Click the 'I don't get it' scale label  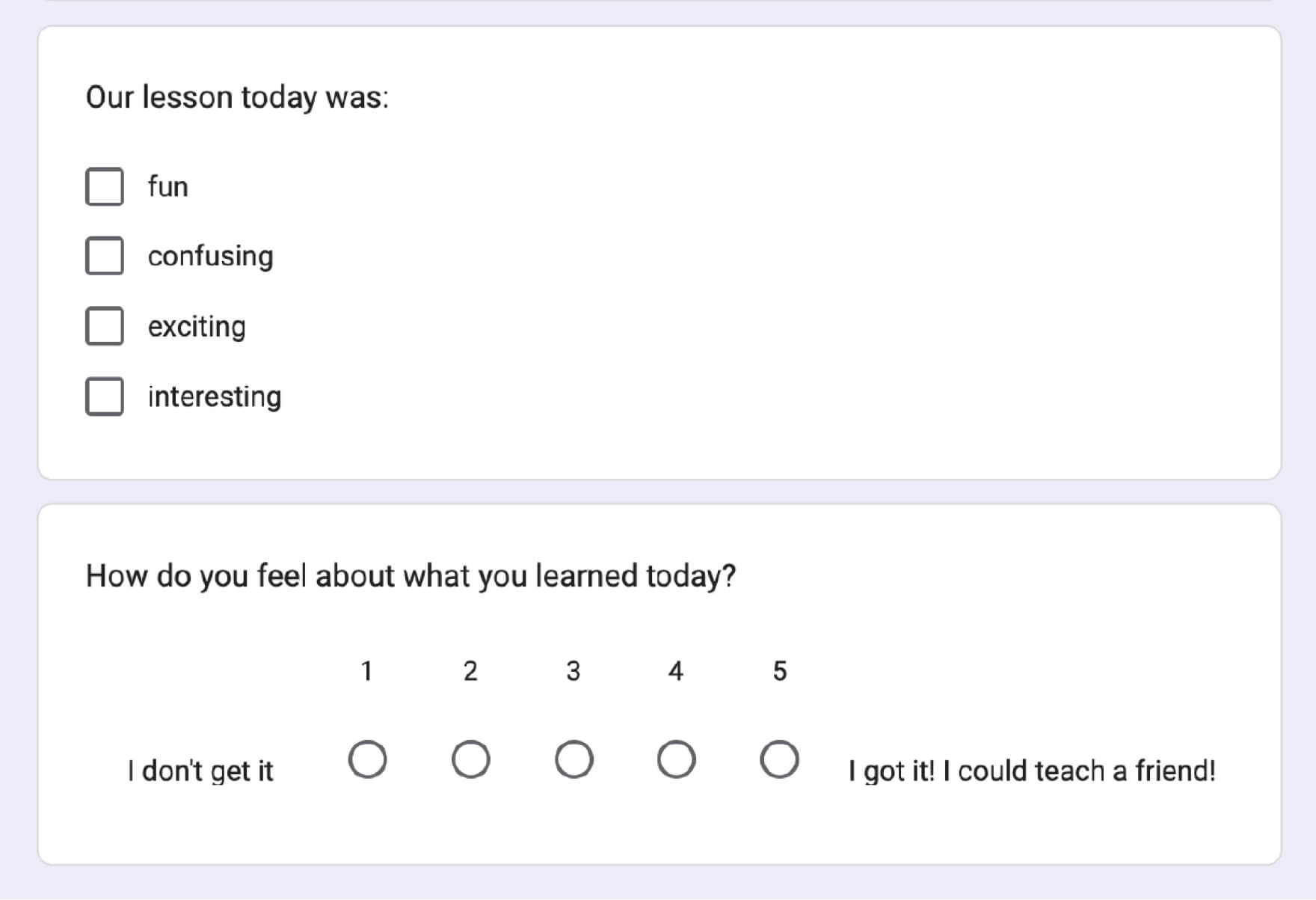[x=200, y=771]
